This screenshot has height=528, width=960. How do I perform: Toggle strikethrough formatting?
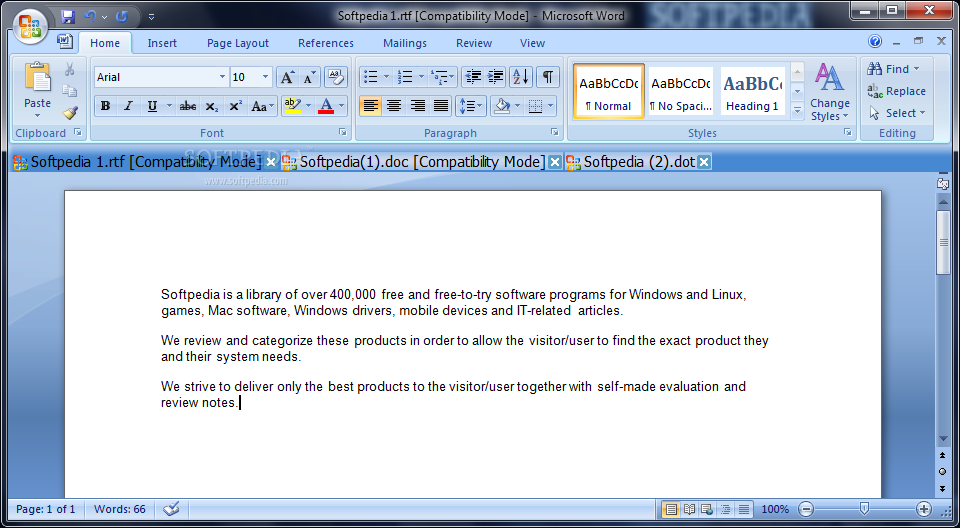187,106
